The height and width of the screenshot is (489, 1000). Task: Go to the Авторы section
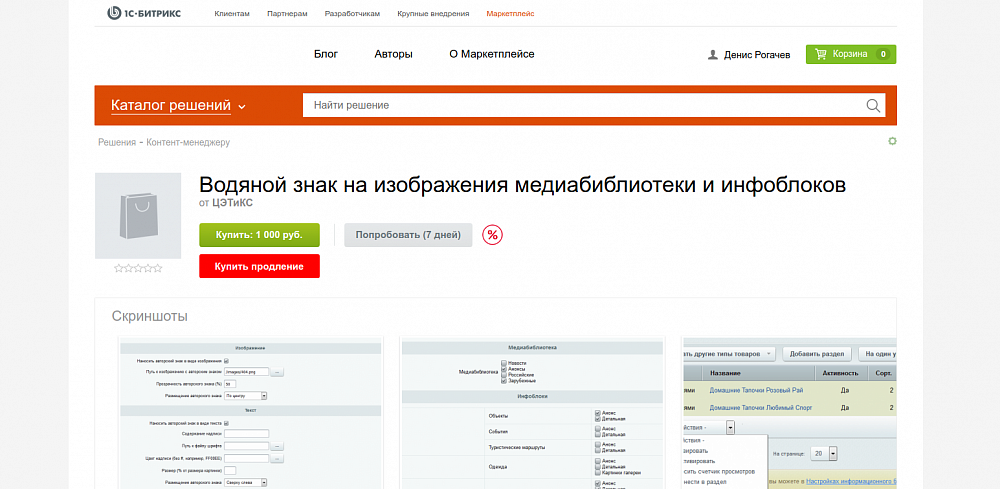(393, 54)
